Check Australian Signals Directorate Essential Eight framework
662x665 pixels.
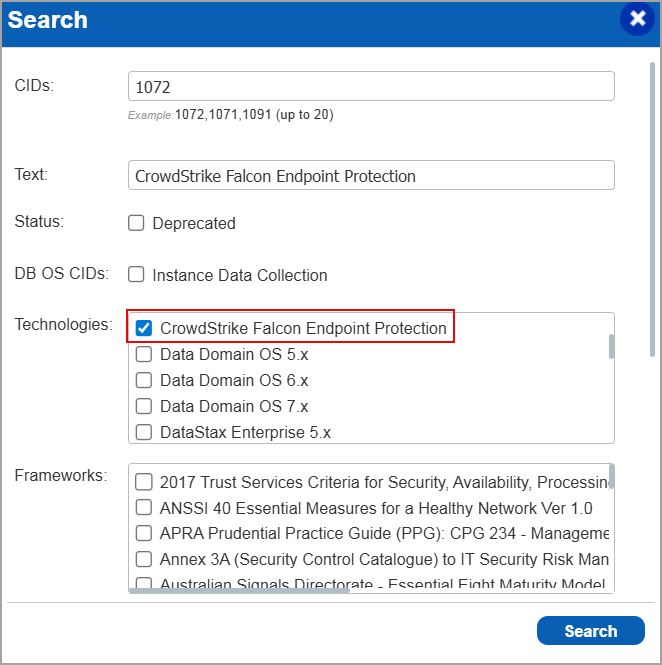click(x=144, y=582)
